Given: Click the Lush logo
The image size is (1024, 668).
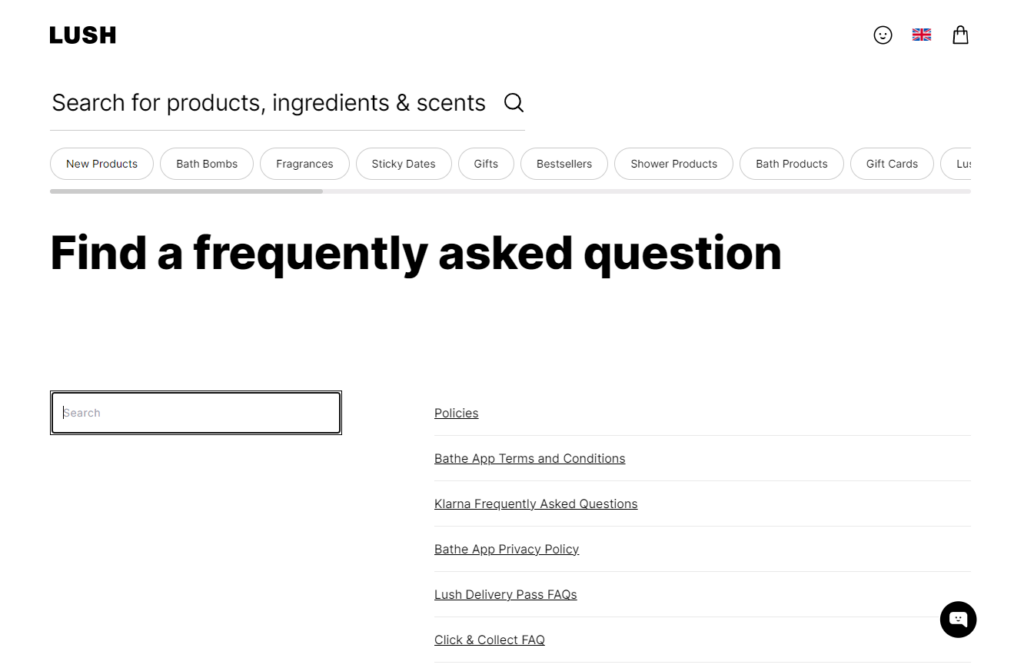Looking at the screenshot, I should [82, 34].
